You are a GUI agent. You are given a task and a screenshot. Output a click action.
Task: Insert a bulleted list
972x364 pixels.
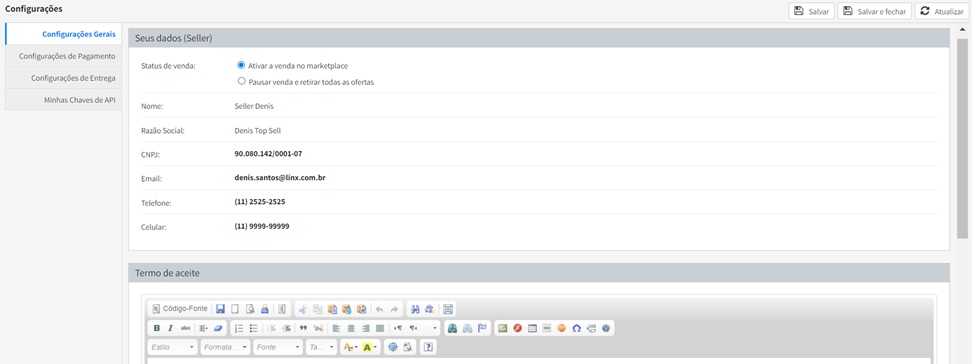254,328
